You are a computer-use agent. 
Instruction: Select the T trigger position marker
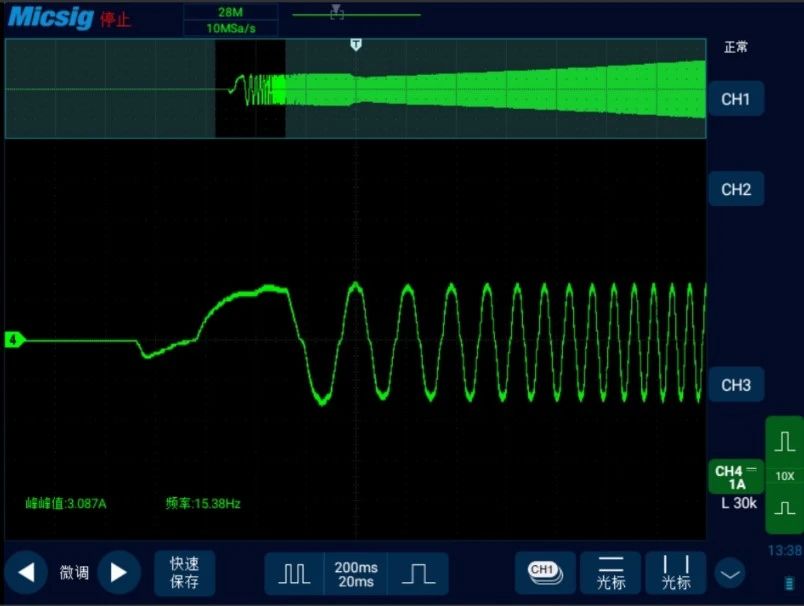coord(356,45)
